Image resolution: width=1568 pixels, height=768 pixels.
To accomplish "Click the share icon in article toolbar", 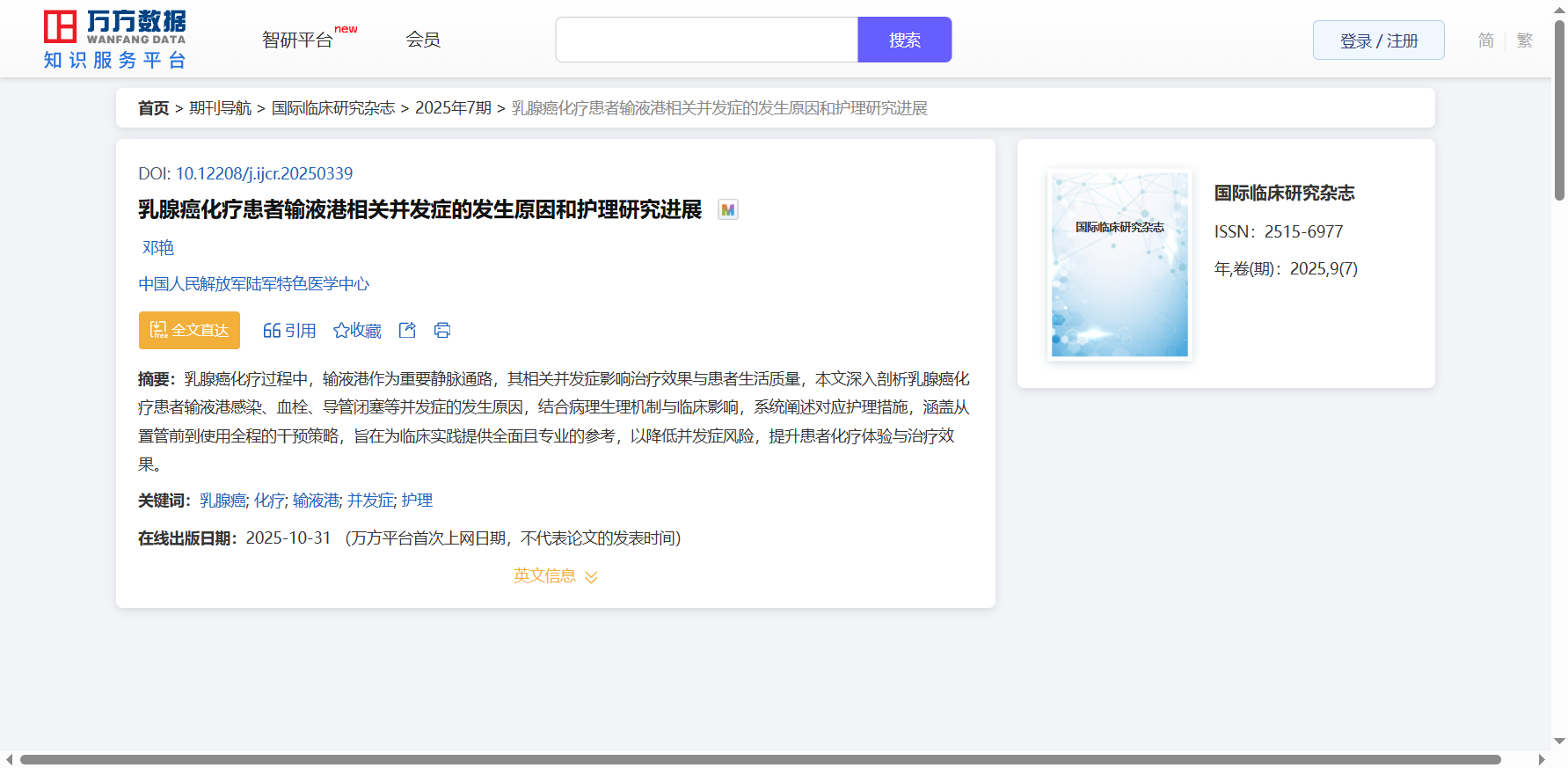I will 407,331.
